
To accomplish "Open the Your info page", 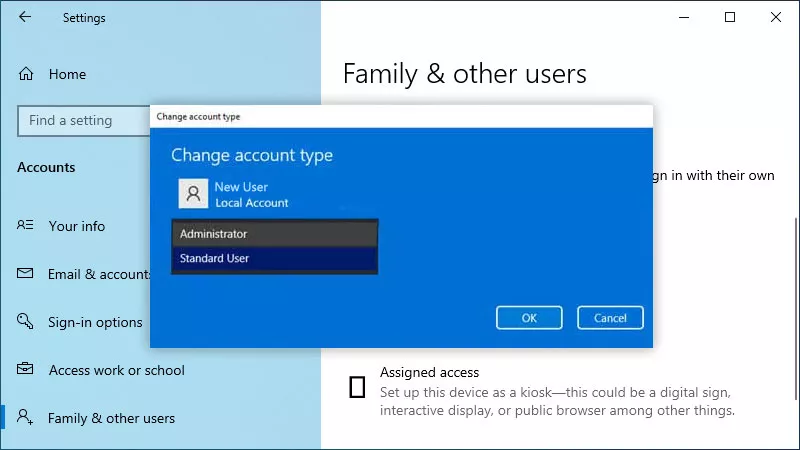I will coord(77,226).
